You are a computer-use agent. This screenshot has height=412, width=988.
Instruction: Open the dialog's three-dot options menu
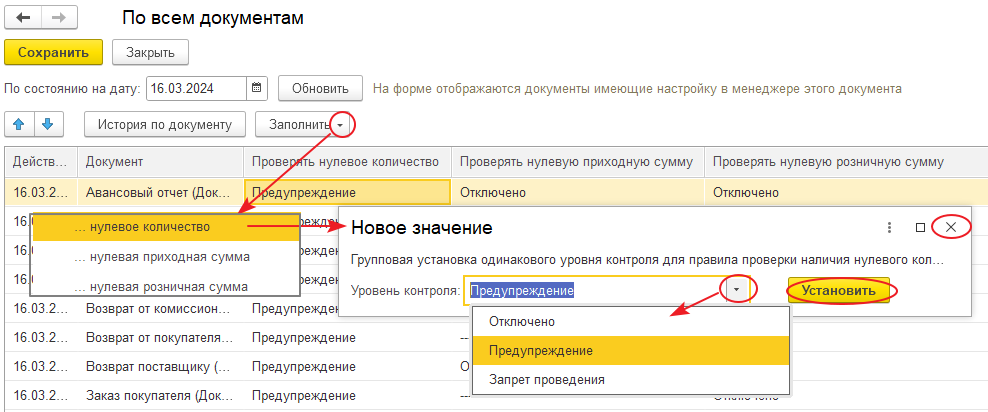(x=889, y=228)
